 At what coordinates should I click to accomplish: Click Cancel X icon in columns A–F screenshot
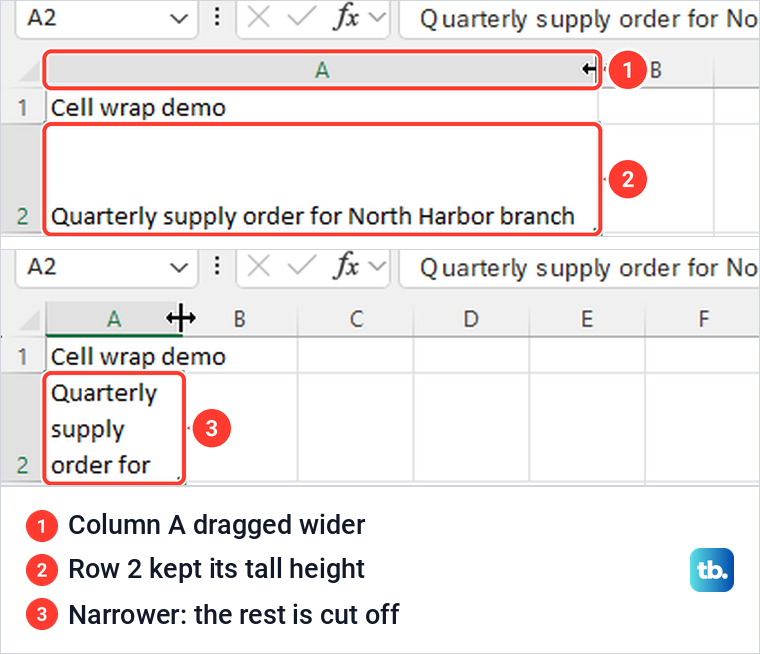pos(258,266)
